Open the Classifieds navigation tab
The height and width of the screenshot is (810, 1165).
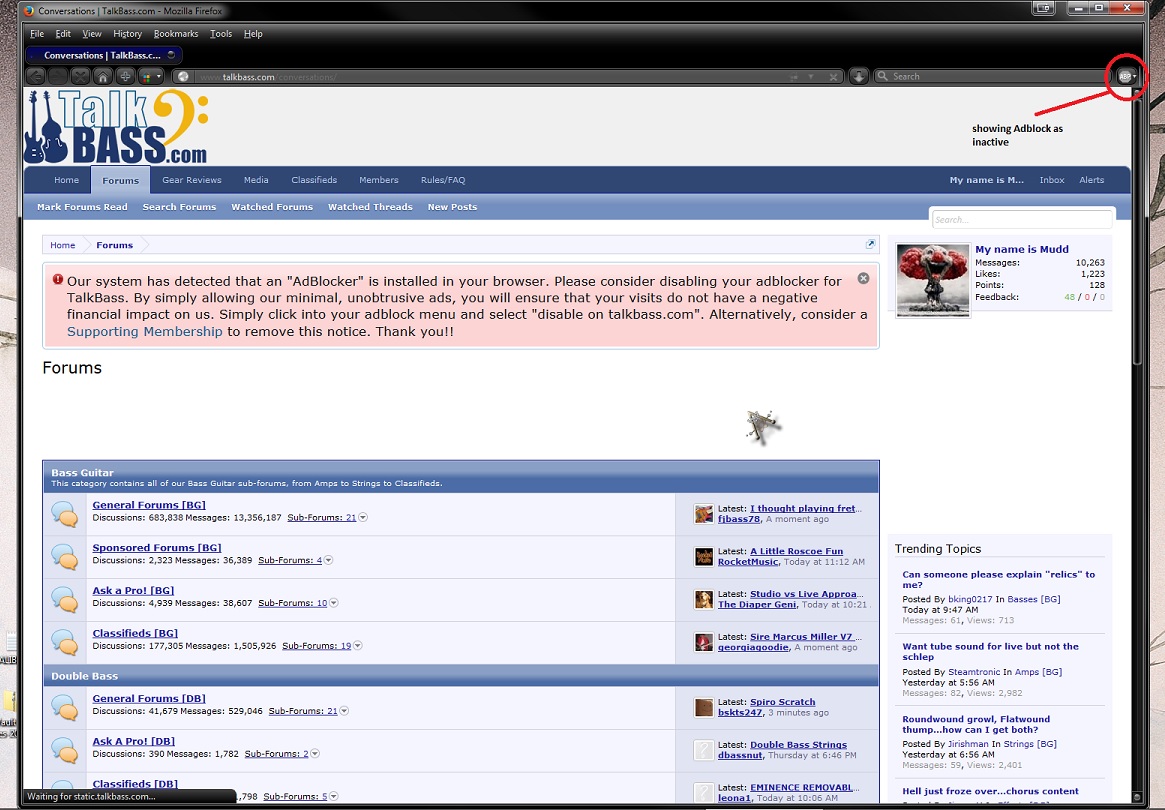click(314, 180)
